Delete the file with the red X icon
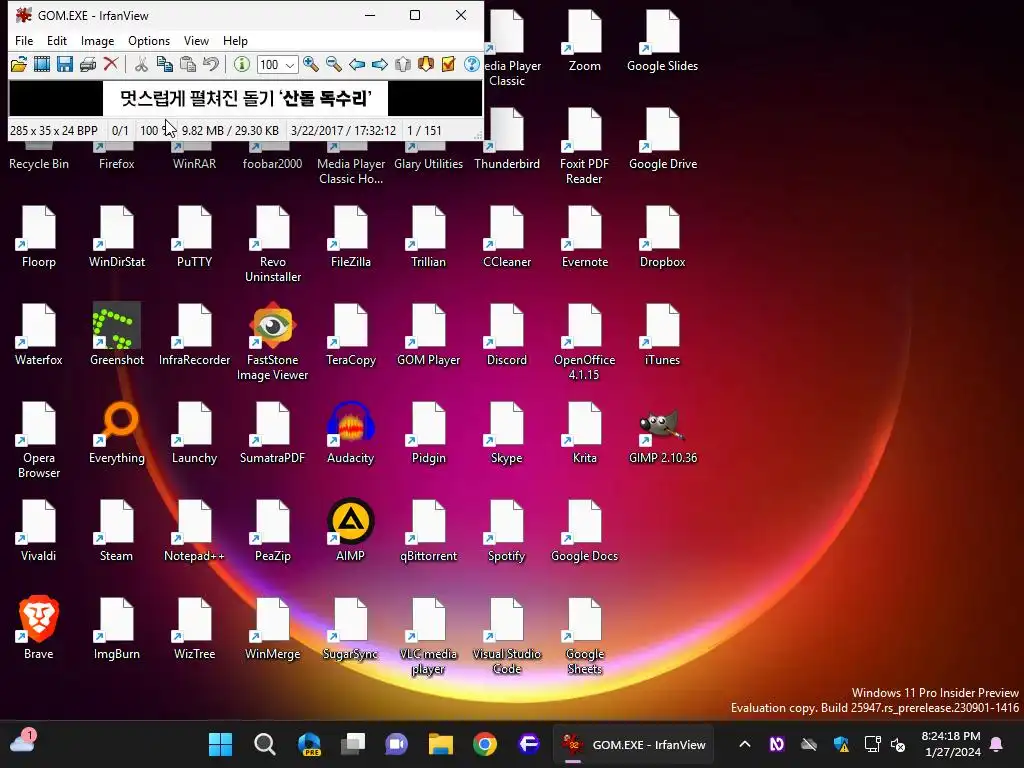 click(111, 64)
